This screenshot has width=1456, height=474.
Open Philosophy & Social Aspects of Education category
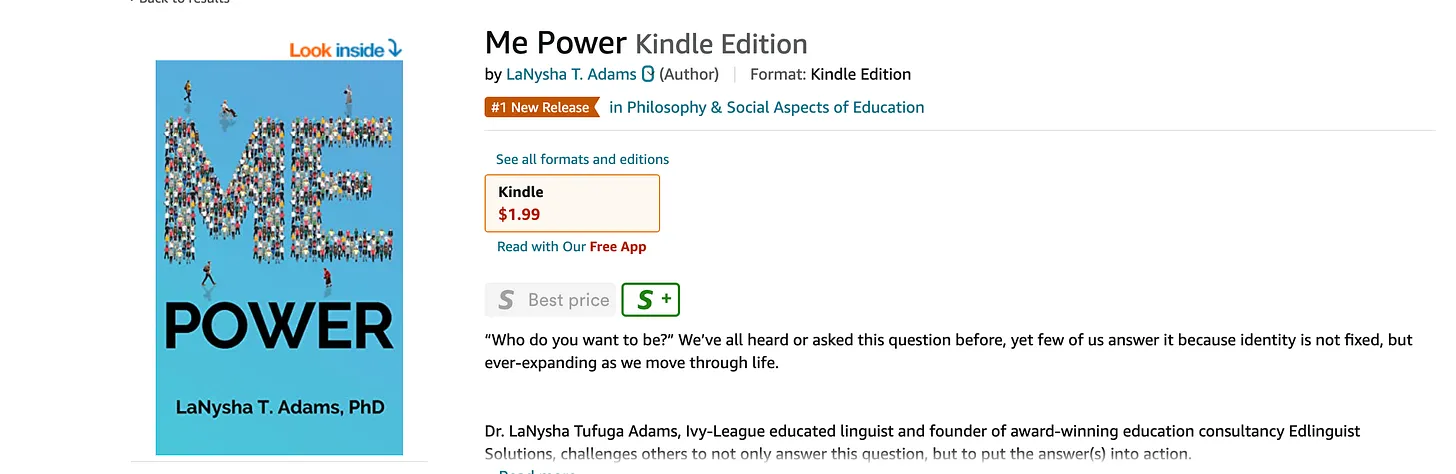[767, 107]
